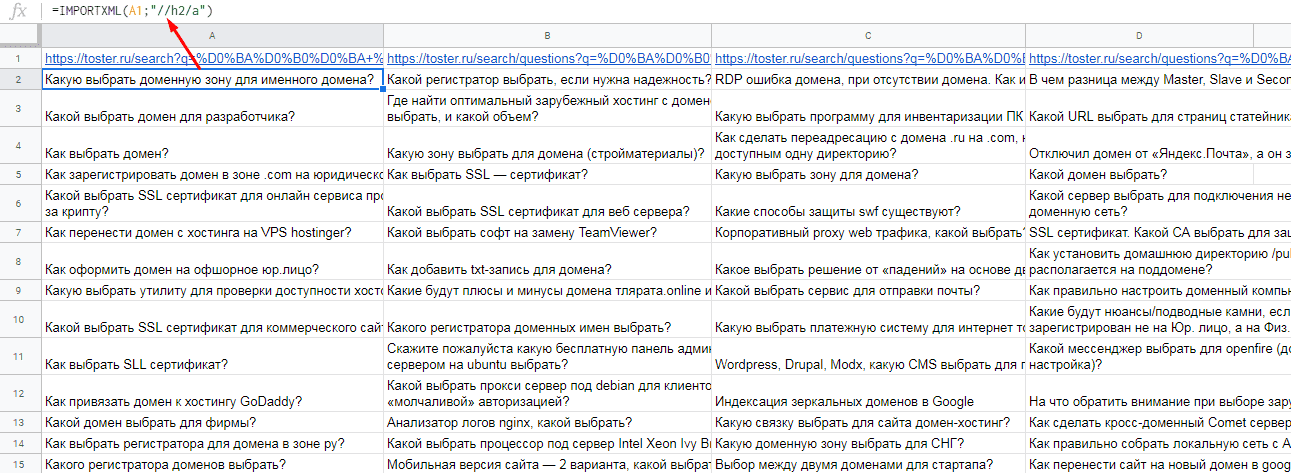The width and height of the screenshot is (1291, 473).
Task: Select cell starting 'Как зарегистрировать домен в зоне .com'
Action: 213,175
